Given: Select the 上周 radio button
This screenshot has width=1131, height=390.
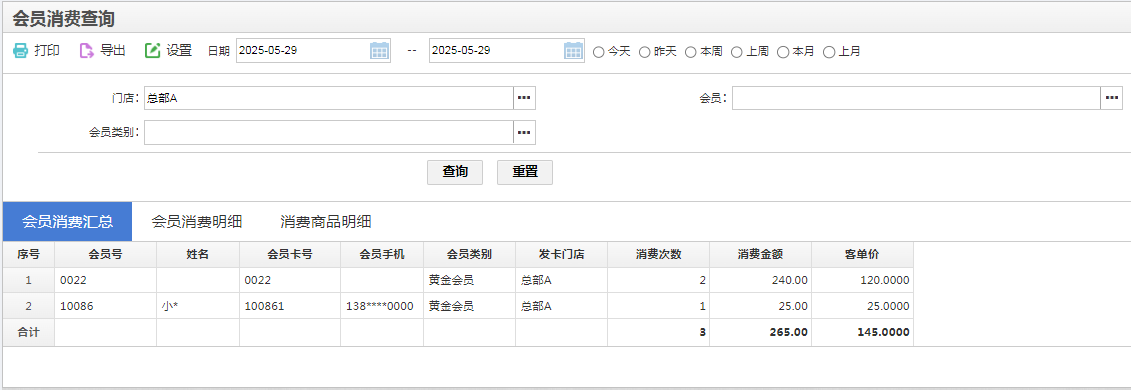Looking at the screenshot, I should 736,52.
